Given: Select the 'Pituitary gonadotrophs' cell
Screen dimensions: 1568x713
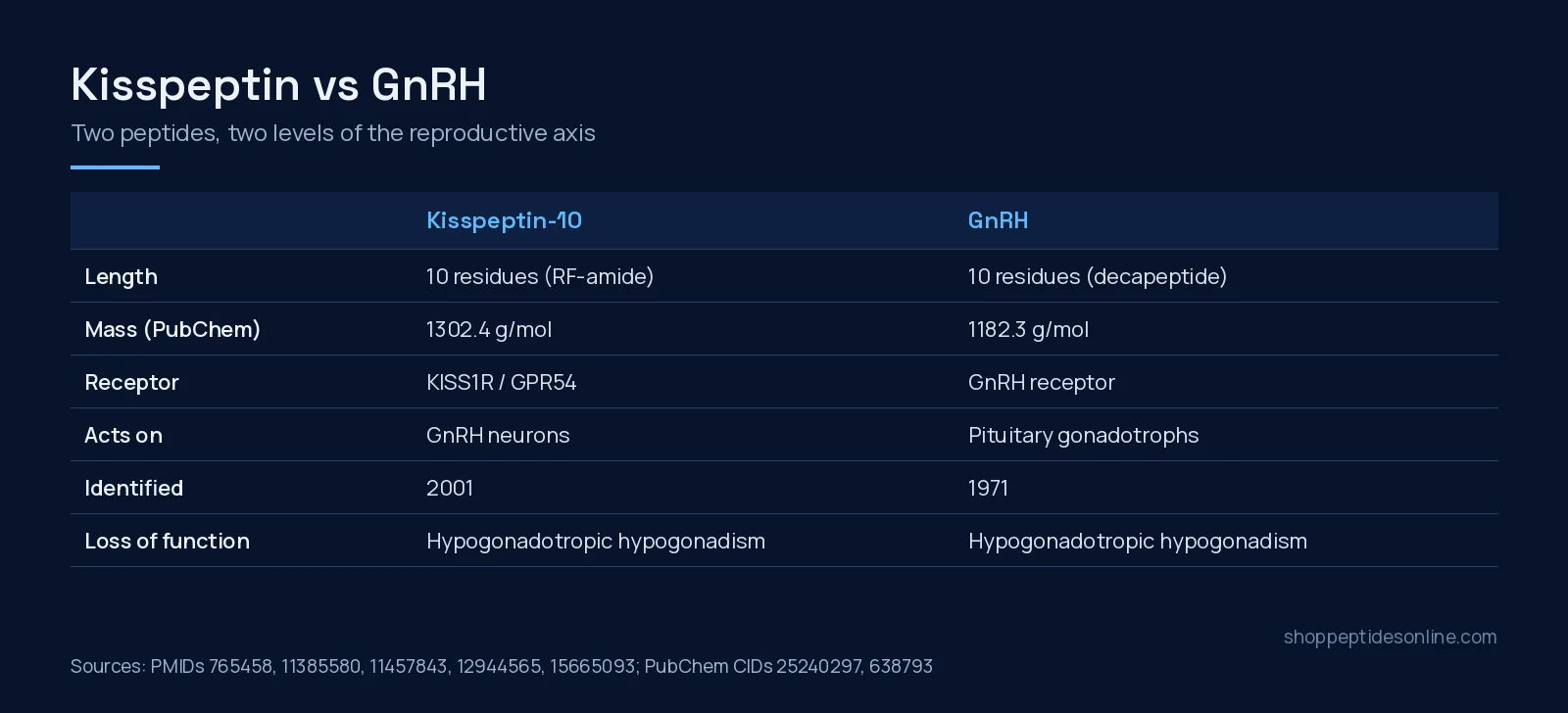Looking at the screenshot, I should (1084, 436).
